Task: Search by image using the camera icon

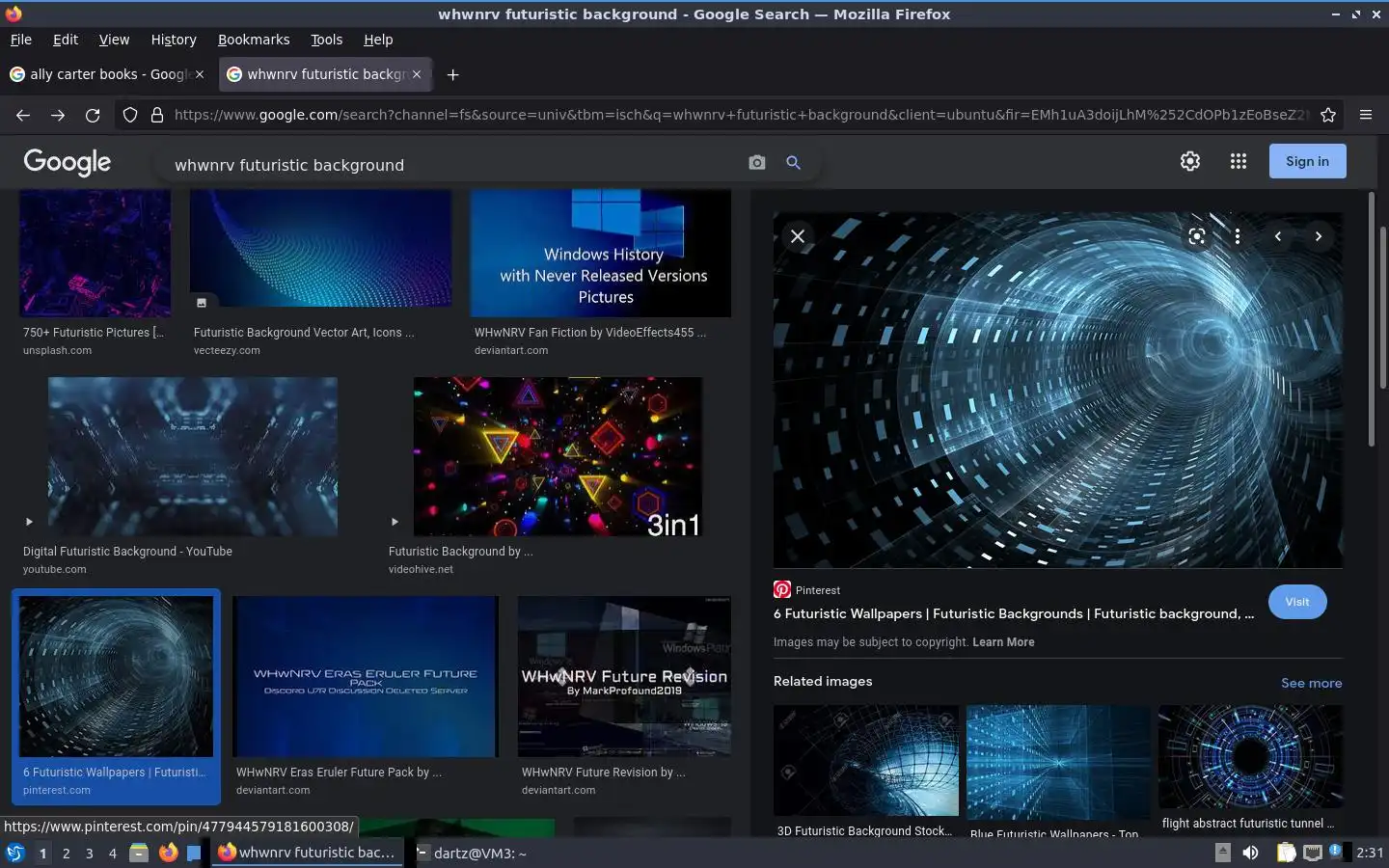Action: tap(757, 163)
